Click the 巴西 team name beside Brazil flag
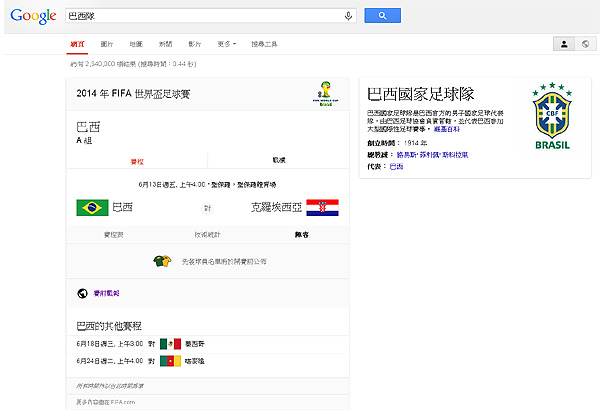600x410 pixels. point(122,207)
